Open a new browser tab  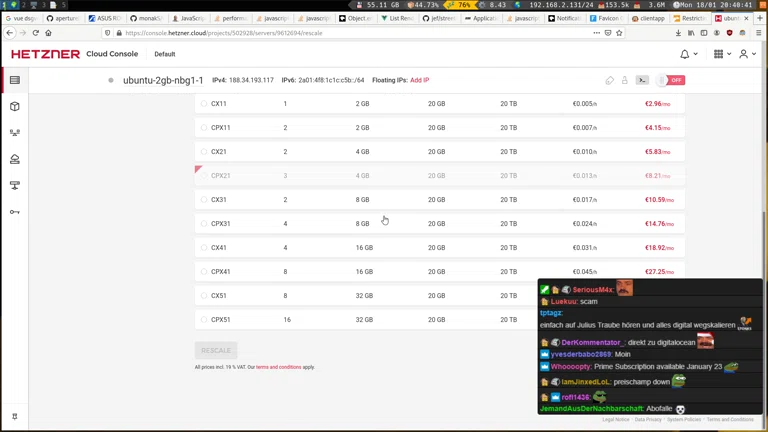[760, 18]
